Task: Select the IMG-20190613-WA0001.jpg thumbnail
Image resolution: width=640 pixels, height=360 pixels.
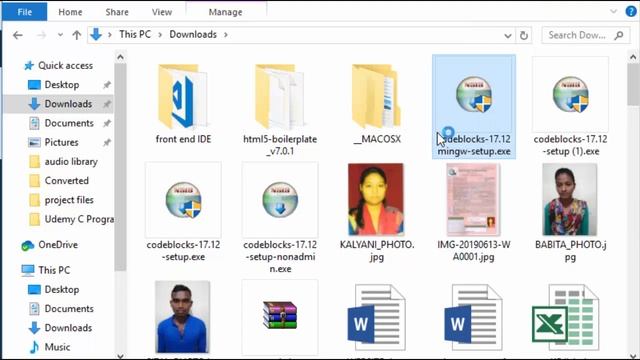Action: pos(473,200)
